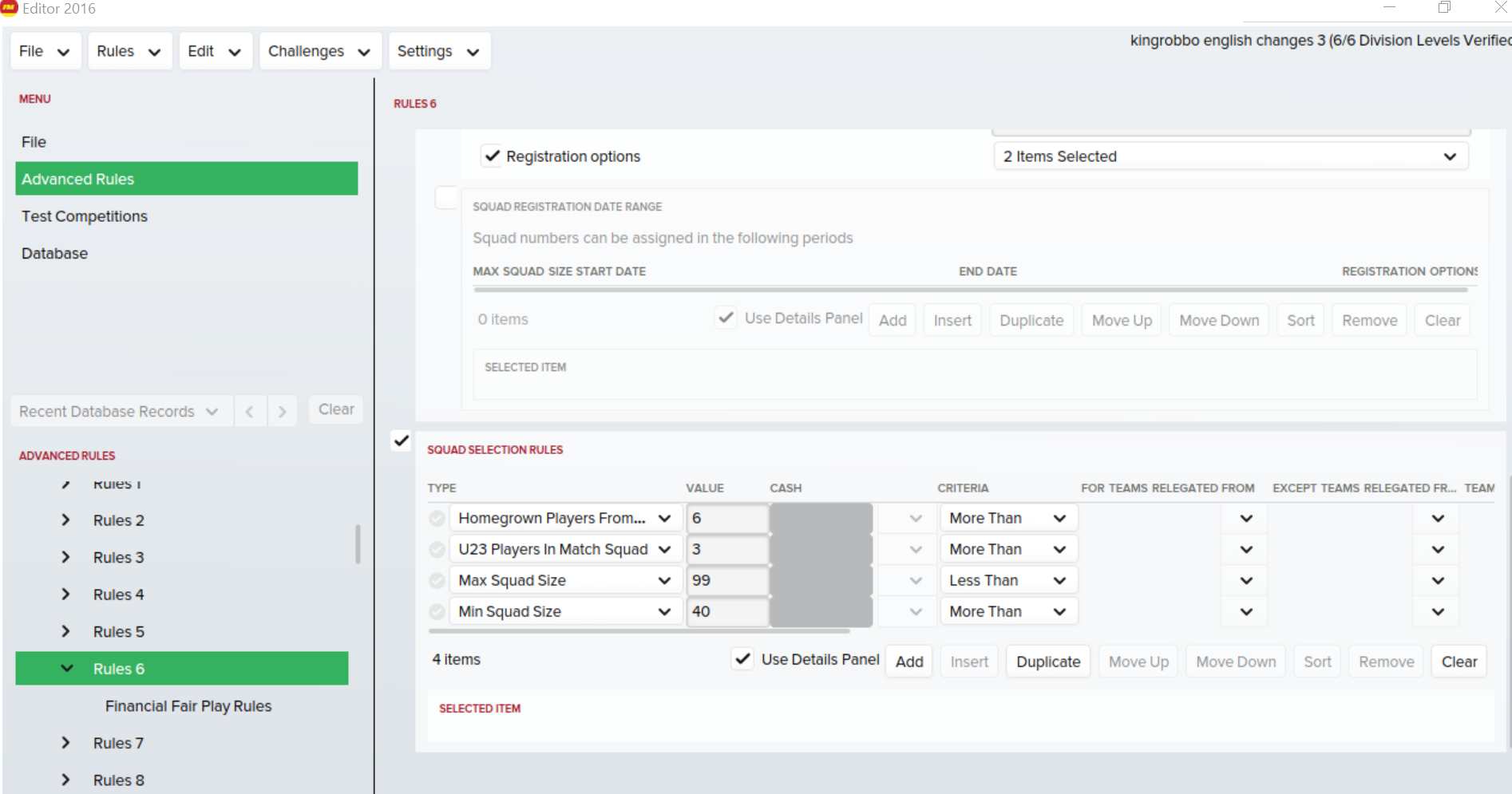Open the Rules menu
Viewport: 1512px width, 794px height.
(130, 51)
